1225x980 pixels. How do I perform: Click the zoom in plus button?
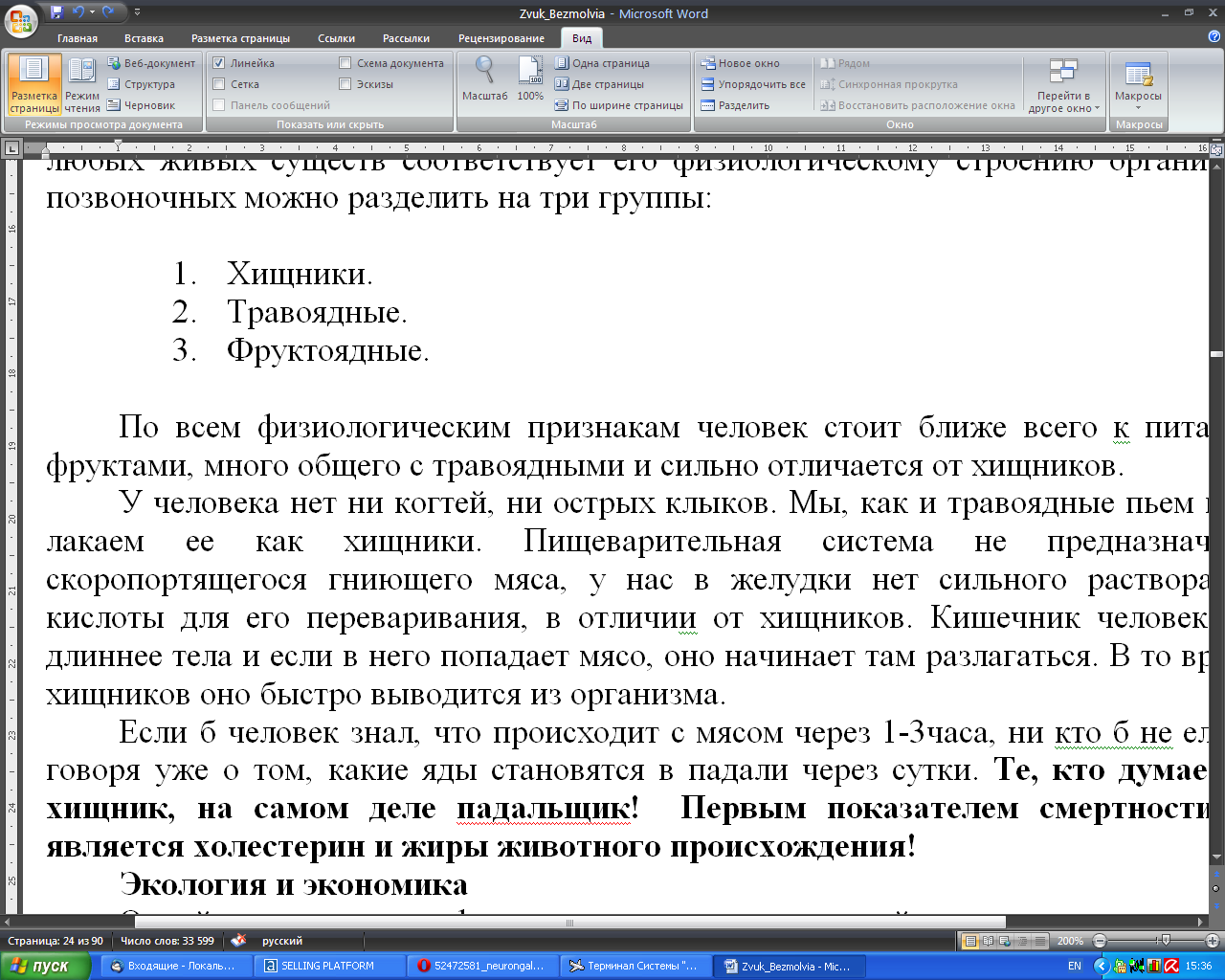tap(1213, 941)
